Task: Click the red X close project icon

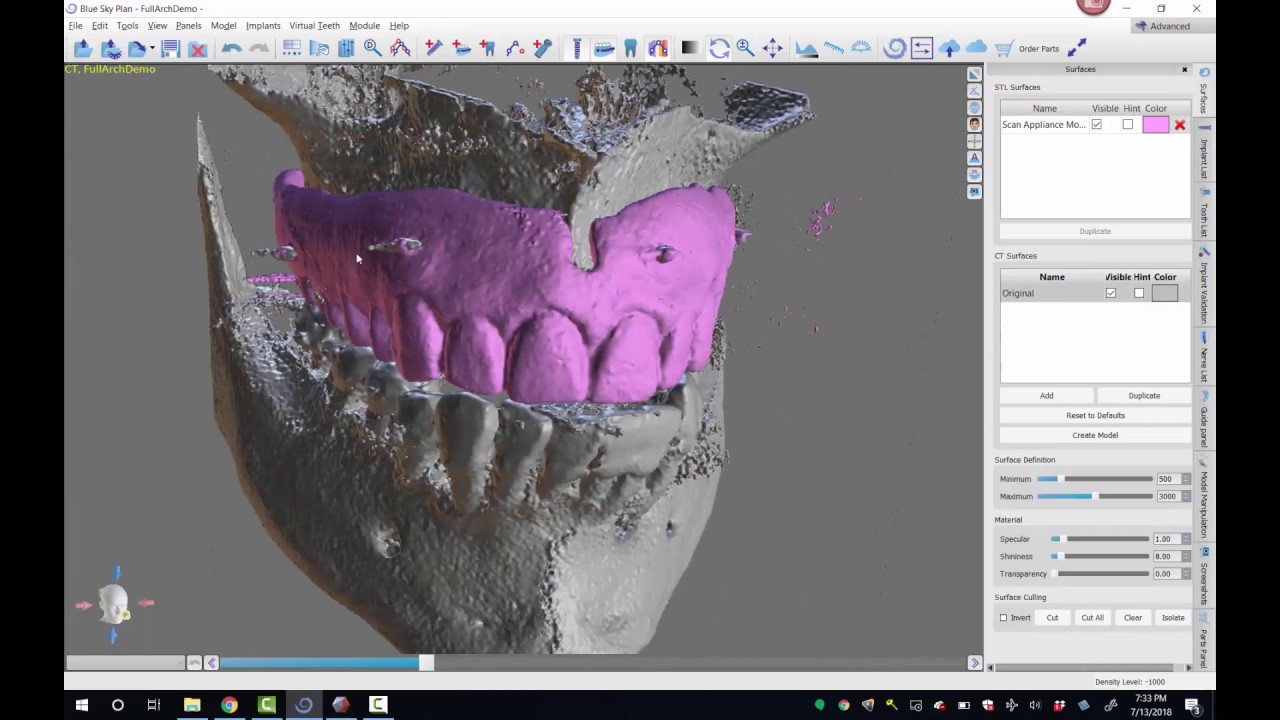Action: [197, 49]
